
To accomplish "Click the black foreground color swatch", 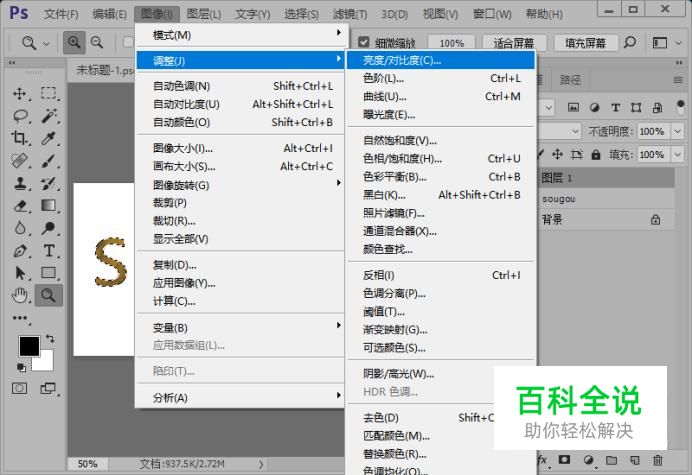I will click(x=28, y=345).
